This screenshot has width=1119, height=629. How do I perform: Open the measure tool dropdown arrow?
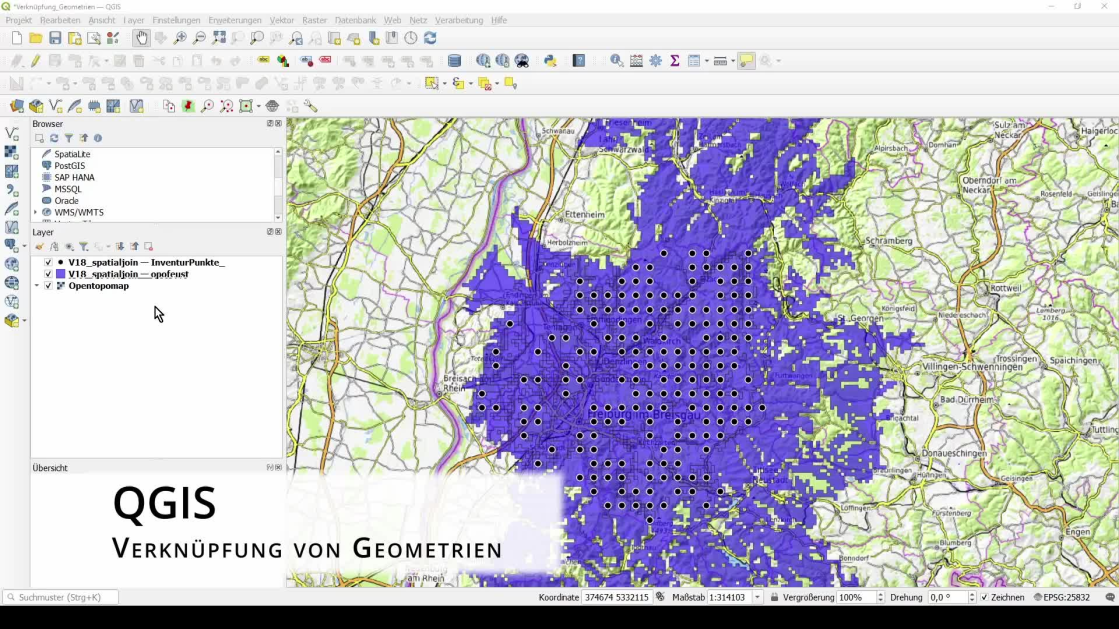click(732, 61)
